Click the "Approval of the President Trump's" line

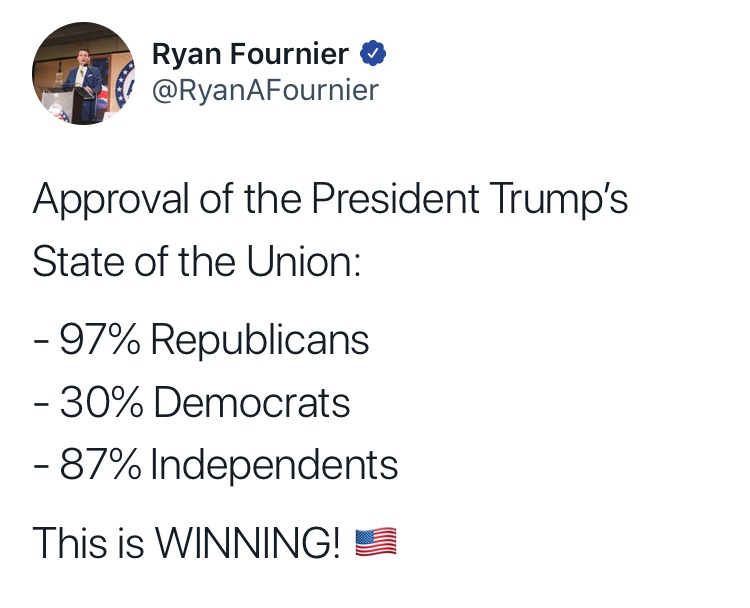pos(330,198)
